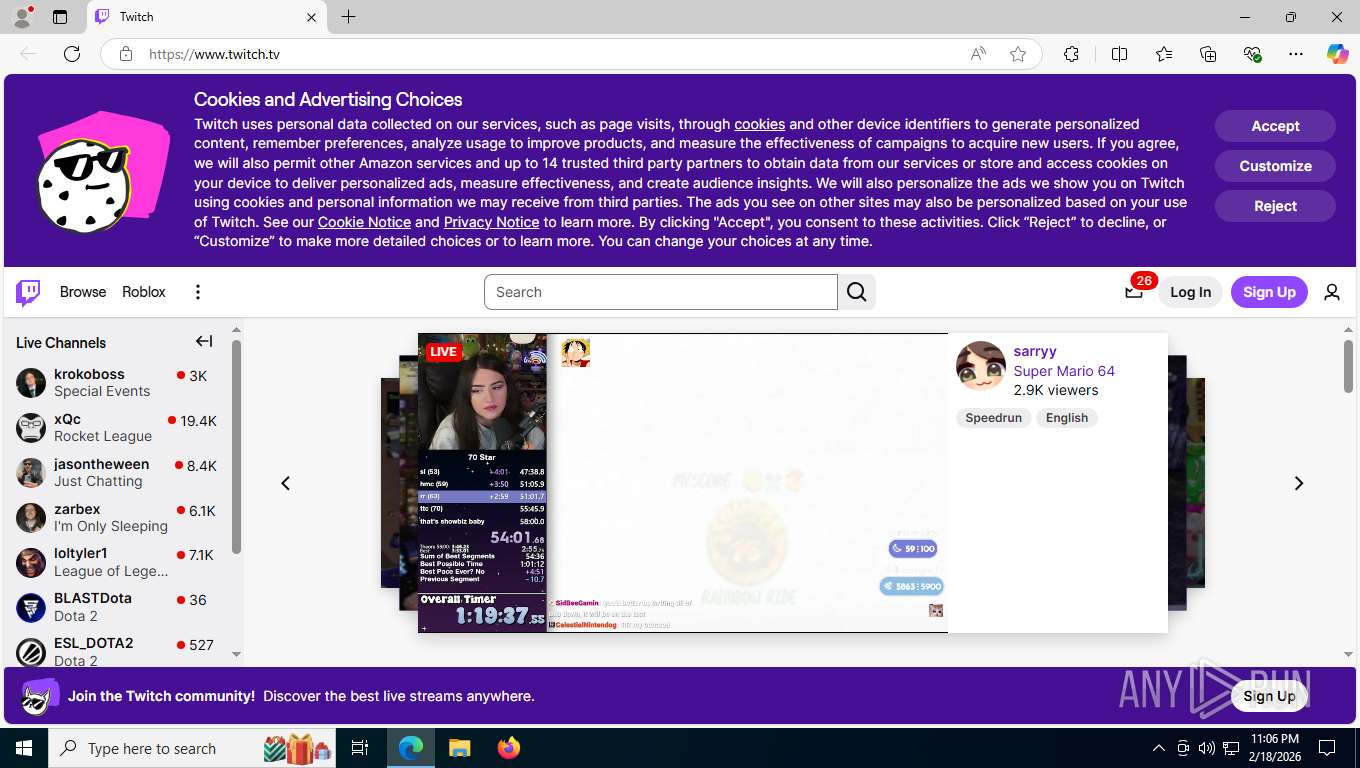
Task: Click zarbex channel avatar
Action: pyautogui.click(x=31, y=517)
